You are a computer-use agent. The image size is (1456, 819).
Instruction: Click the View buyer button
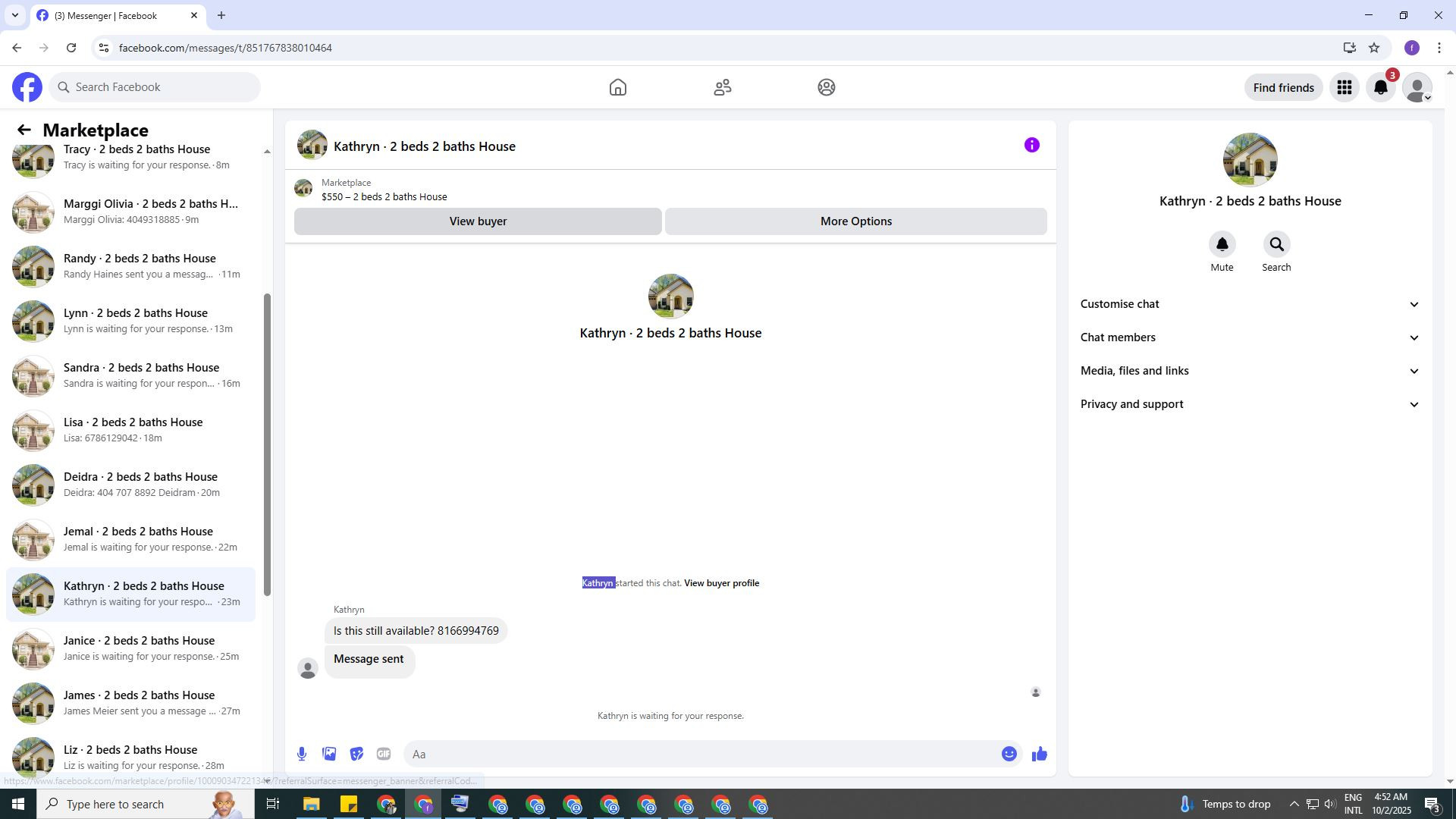(x=478, y=221)
